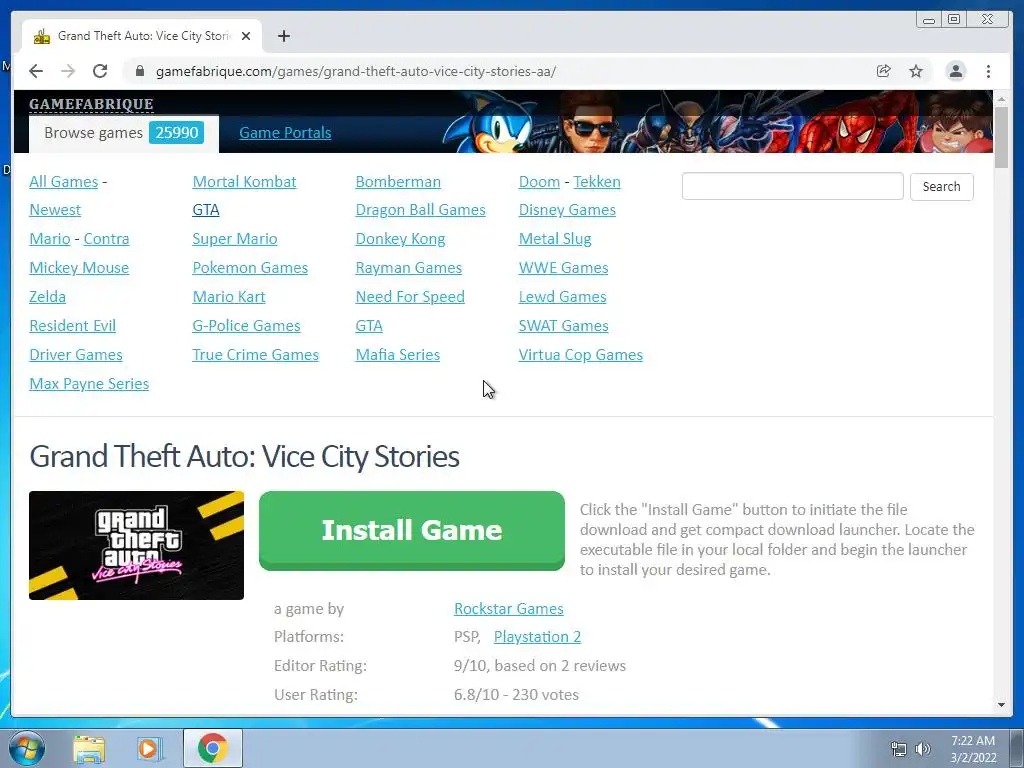This screenshot has width=1024, height=768.
Task: Open the Rockstar Games link
Action: pos(509,609)
